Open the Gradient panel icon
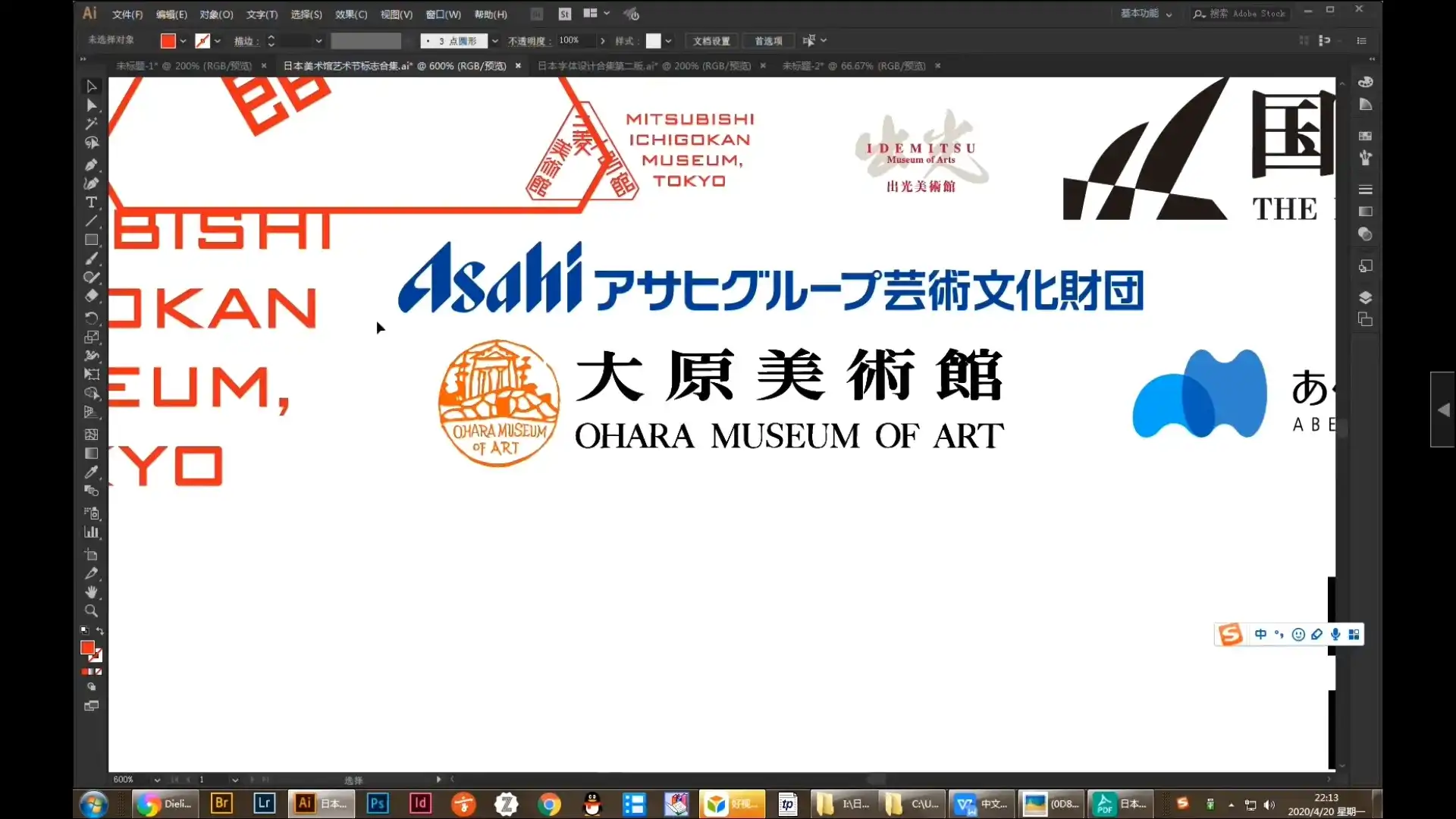 point(1366,212)
